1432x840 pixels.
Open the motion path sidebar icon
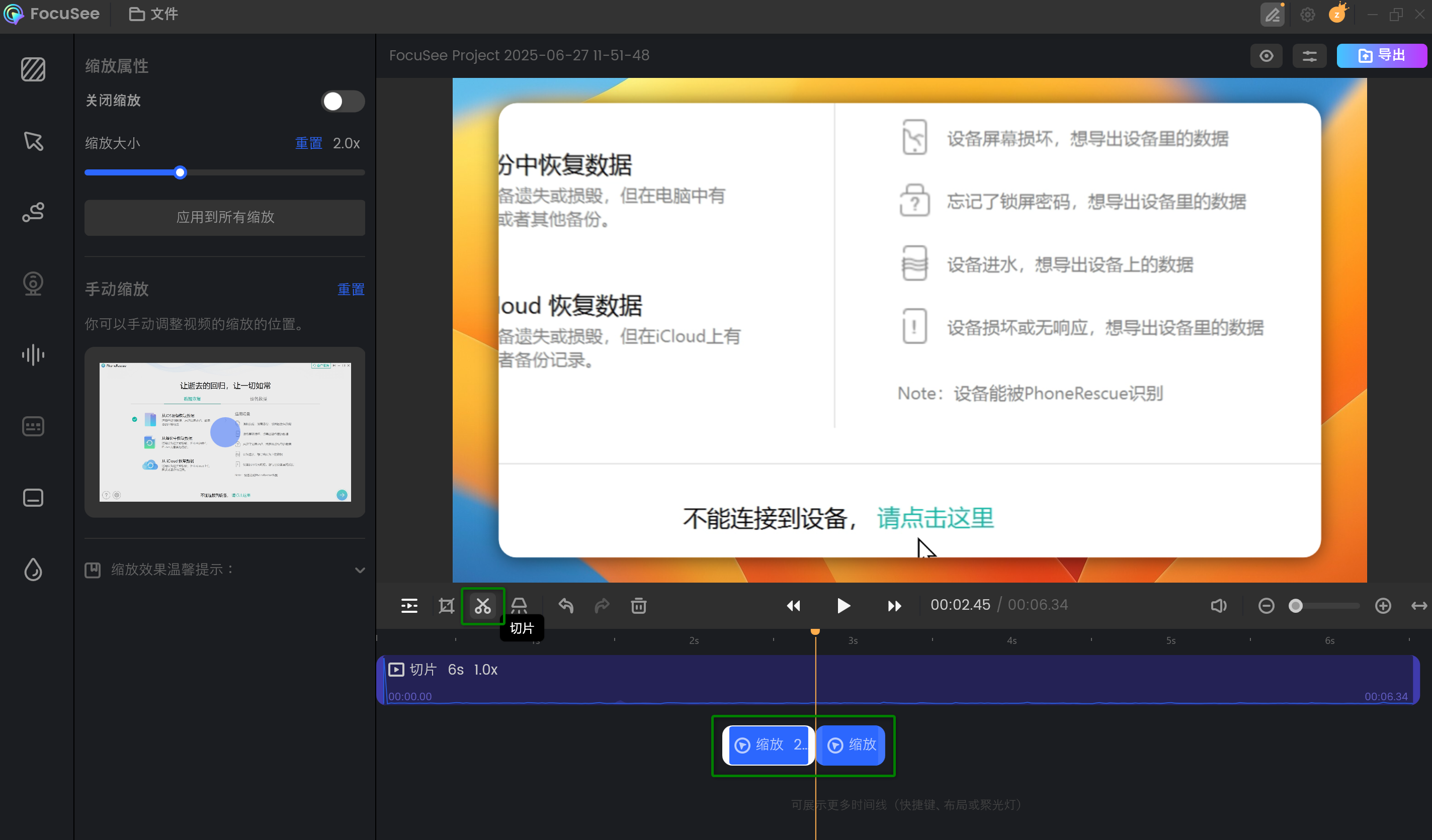33,213
